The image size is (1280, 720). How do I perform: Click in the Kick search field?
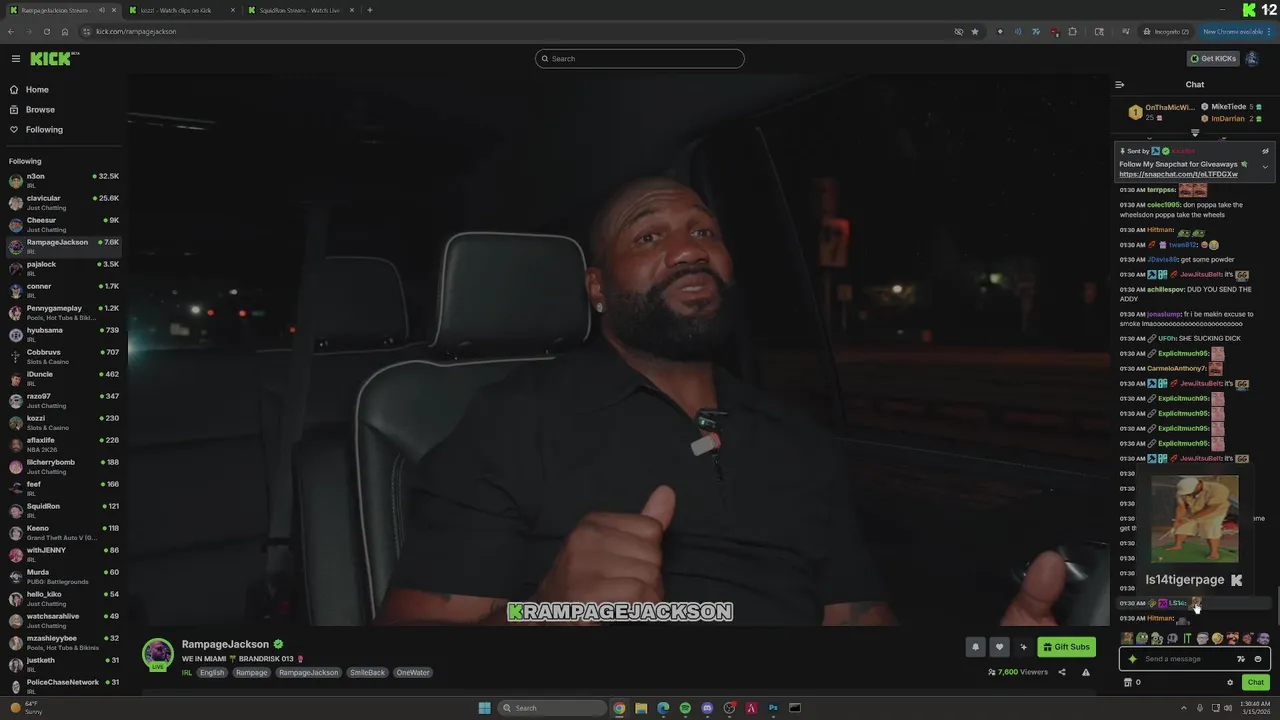pyautogui.click(x=640, y=59)
